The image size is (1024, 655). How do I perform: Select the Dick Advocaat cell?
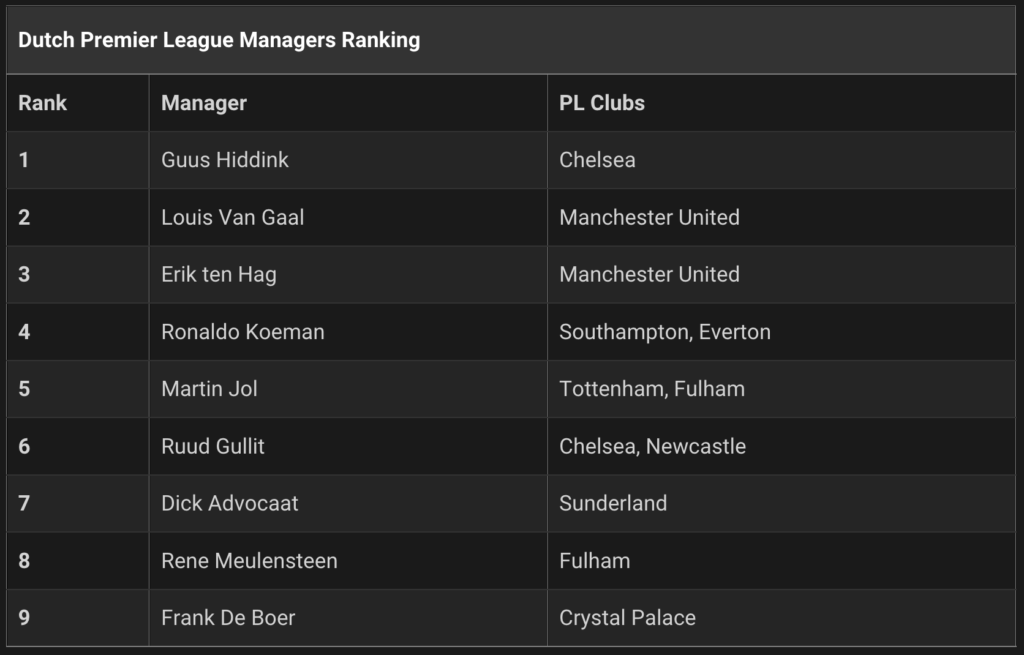click(348, 503)
